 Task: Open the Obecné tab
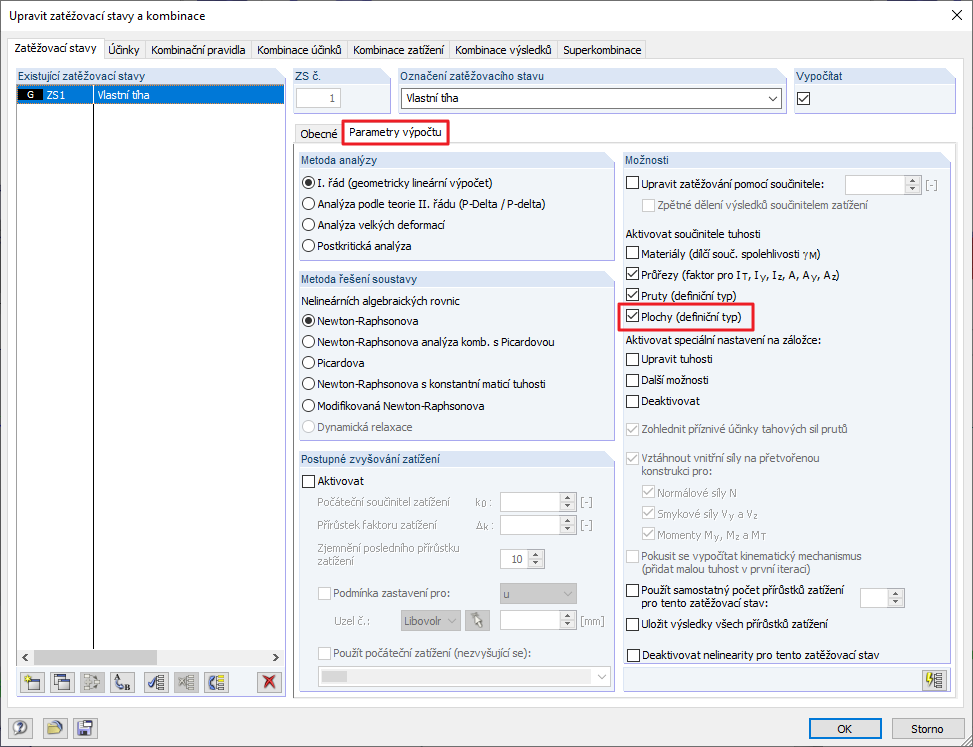(318, 131)
